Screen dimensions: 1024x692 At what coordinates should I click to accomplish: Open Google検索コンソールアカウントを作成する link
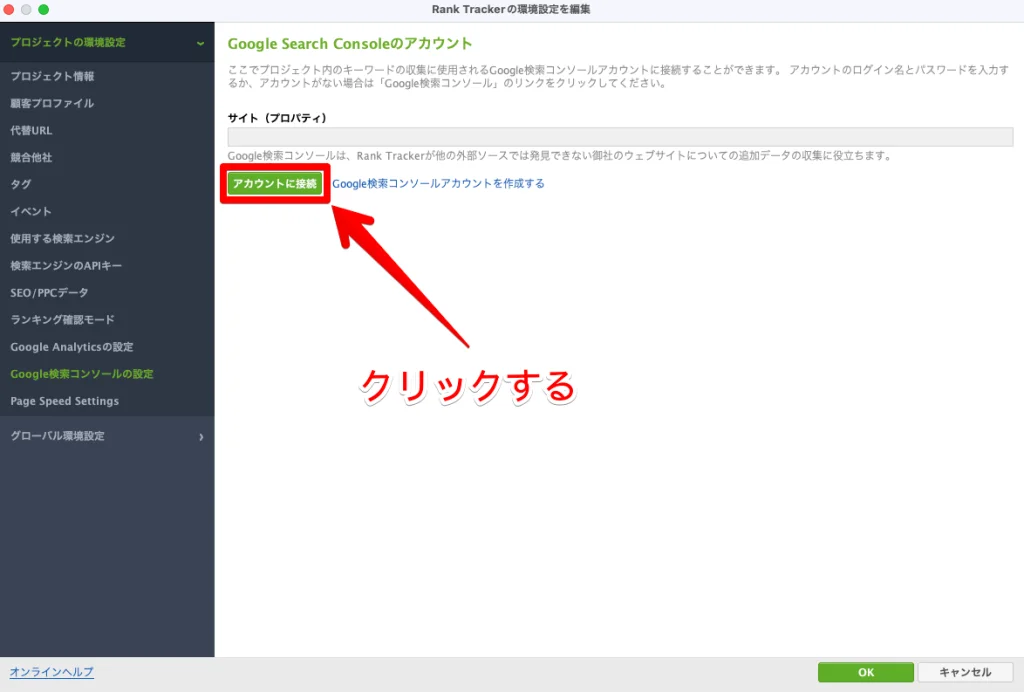coord(438,183)
